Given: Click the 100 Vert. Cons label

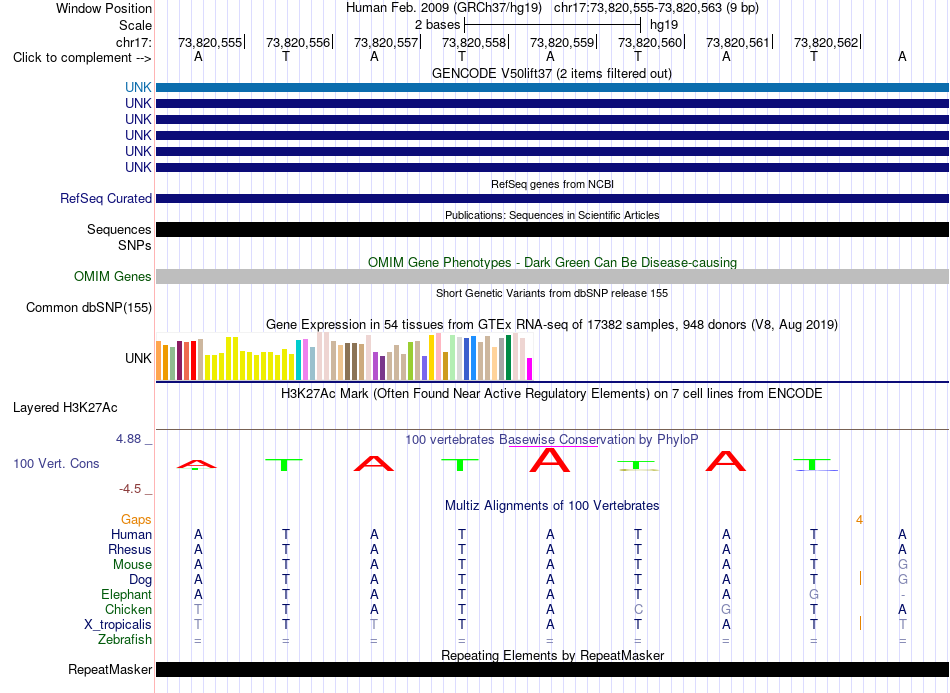Looking at the screenshot, I should pos(56,463).
